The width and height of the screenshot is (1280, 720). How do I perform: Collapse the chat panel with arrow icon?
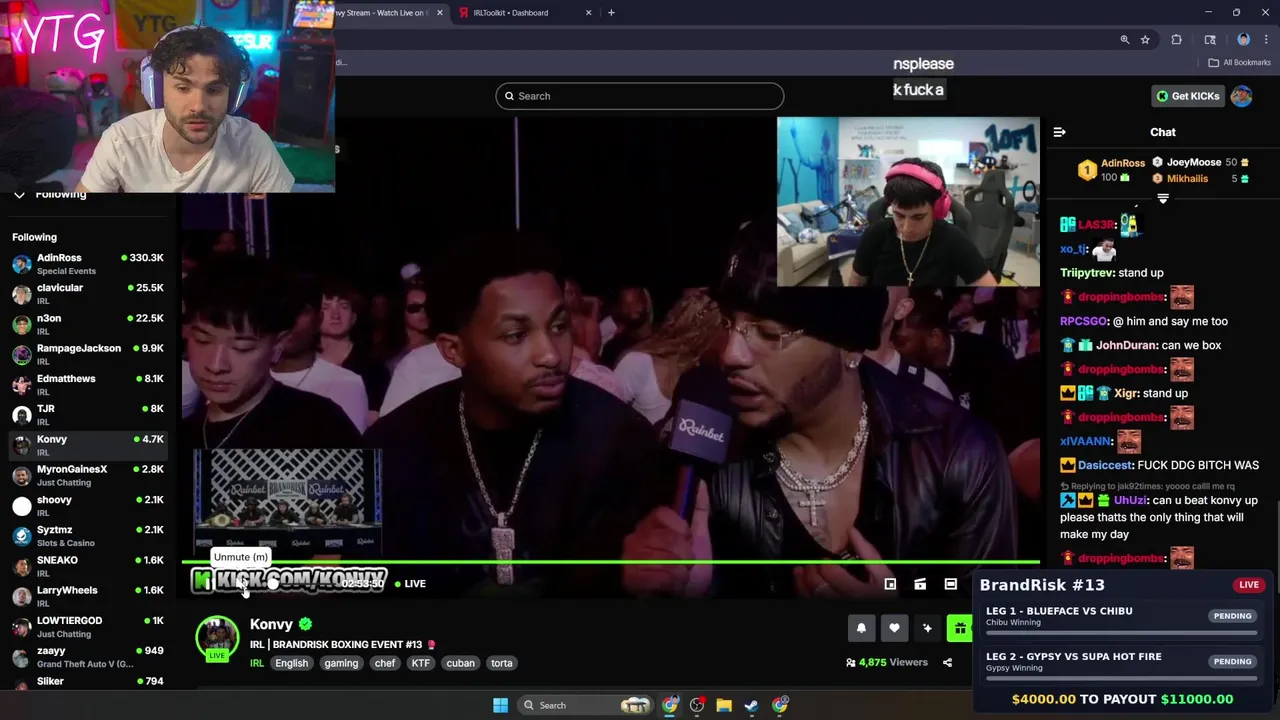click(x=1060, y=132)
